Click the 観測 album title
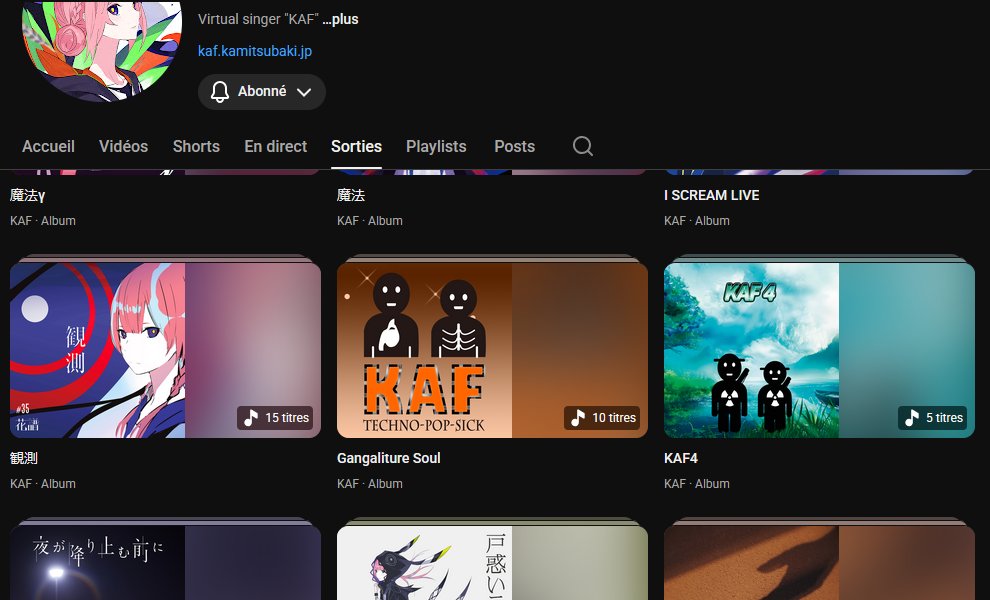 24,459
